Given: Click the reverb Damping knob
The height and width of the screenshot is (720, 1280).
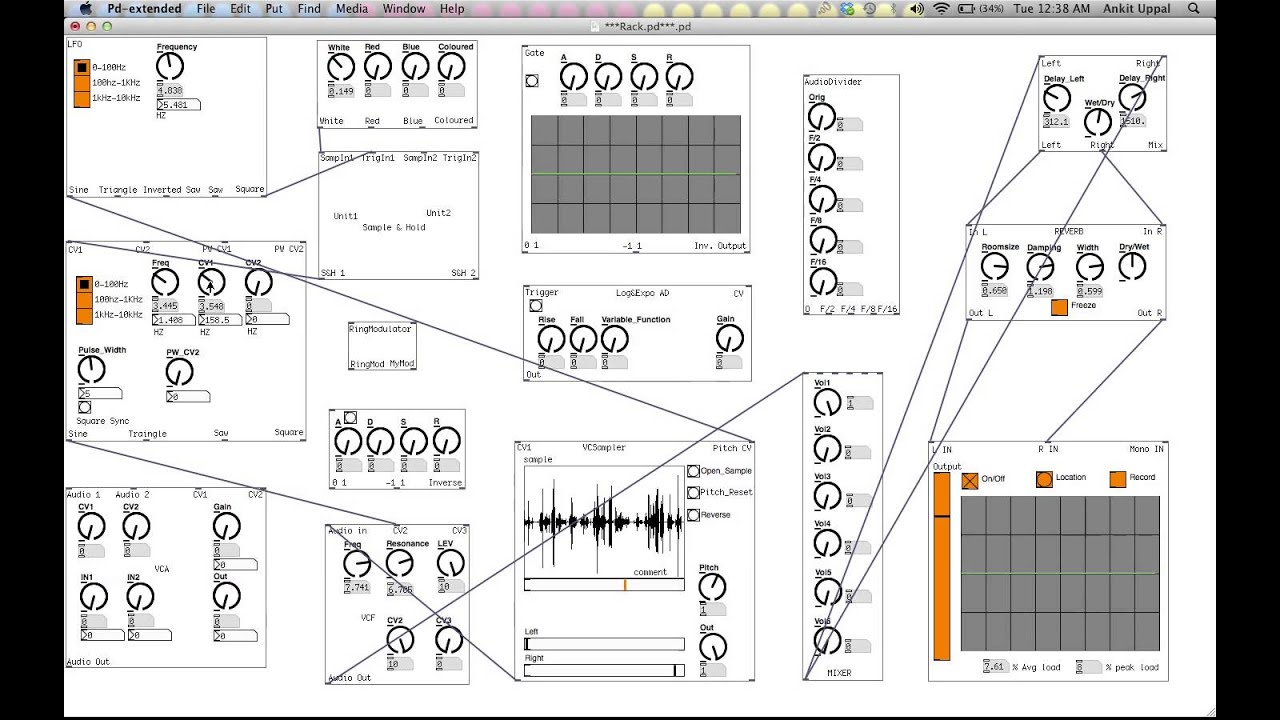Looking at the screenshot, I should pyautogui.click(x=1040, y=266).
